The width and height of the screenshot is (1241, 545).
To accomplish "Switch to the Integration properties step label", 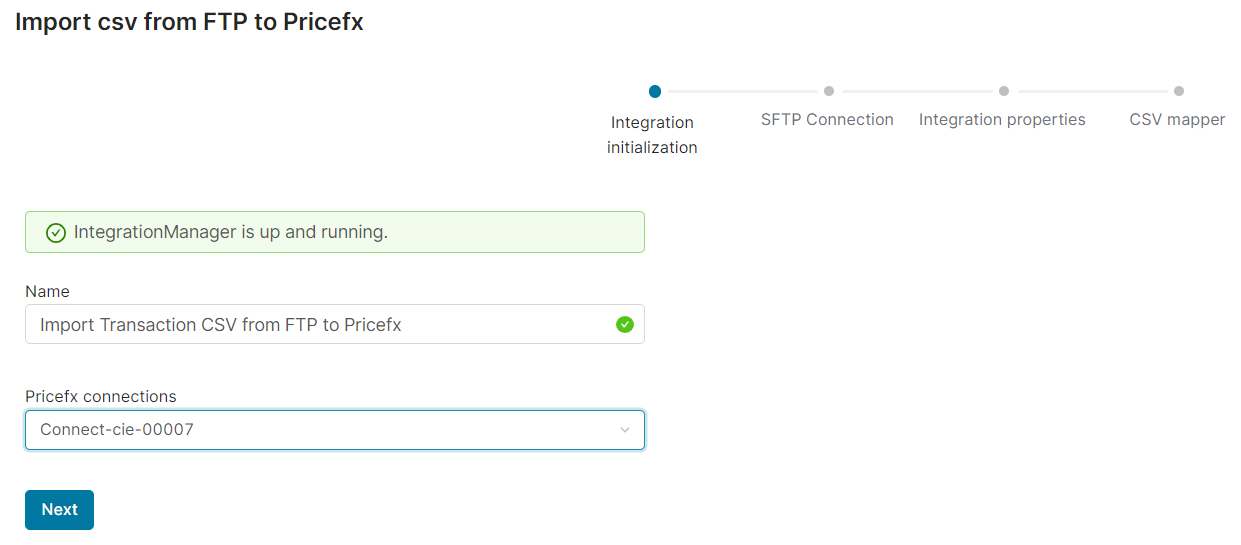I will coord(1002,120).
